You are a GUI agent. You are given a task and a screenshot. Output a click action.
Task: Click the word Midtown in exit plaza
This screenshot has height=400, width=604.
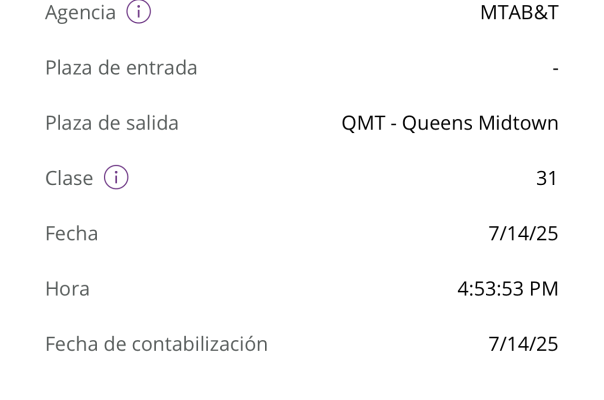(x=517, y=124)
